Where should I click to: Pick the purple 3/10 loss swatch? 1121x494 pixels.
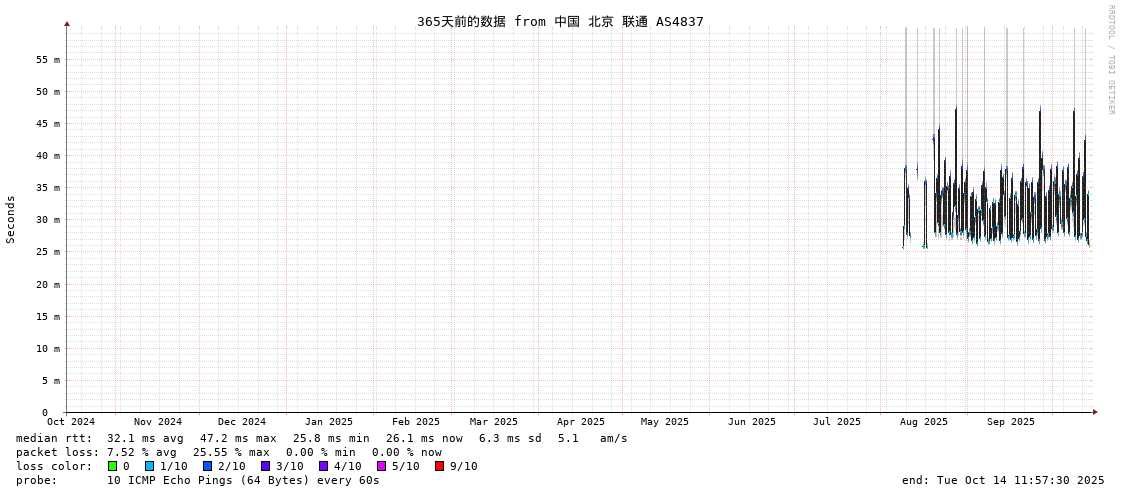pyautogui.click(x=265, y=466)
